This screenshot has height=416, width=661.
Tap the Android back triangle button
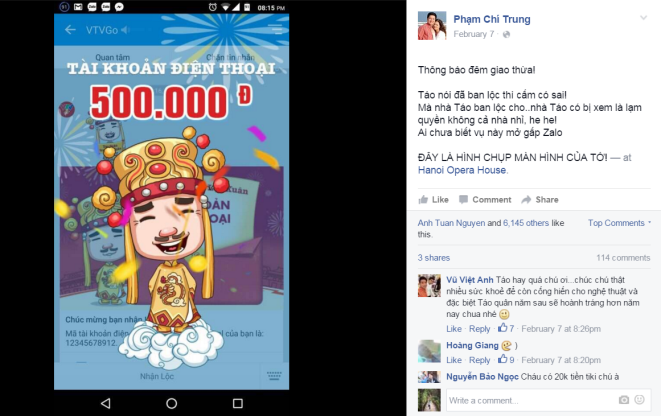point(106,403)
